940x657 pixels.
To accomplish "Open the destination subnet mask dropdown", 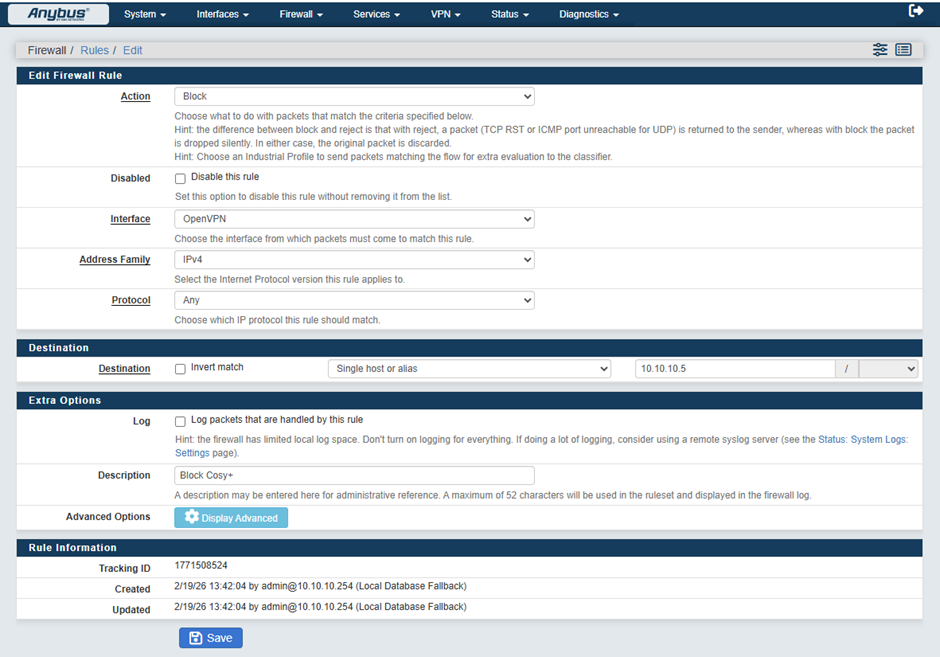I will pos(888,369).
